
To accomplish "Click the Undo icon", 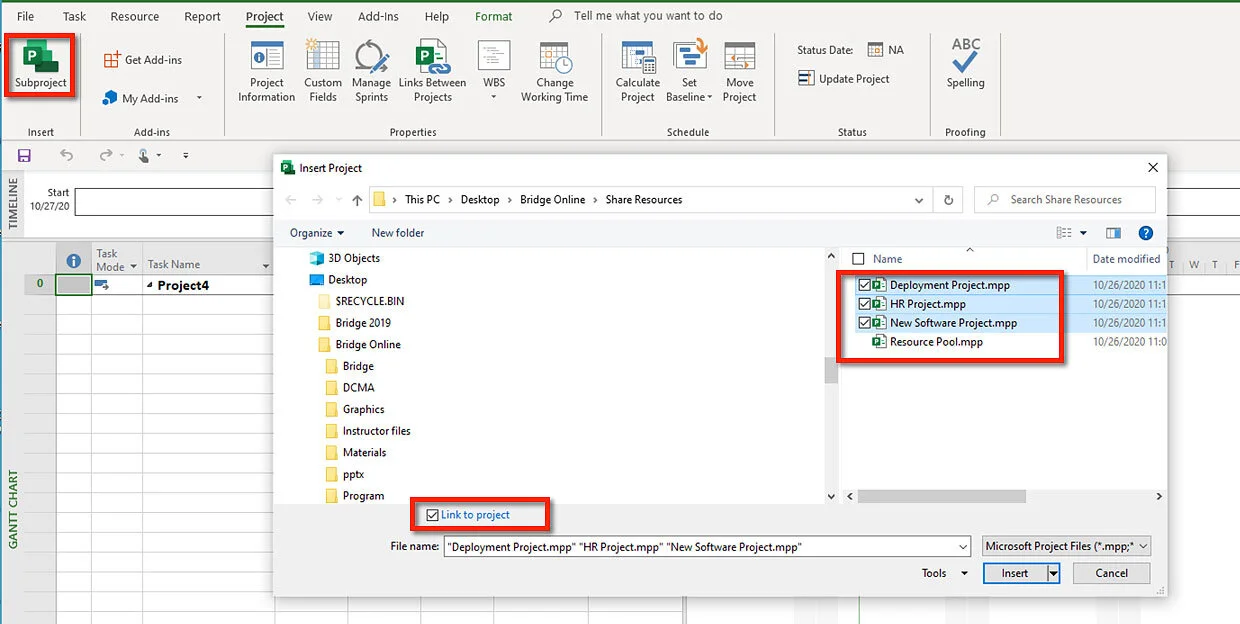I will click(66, 155).
